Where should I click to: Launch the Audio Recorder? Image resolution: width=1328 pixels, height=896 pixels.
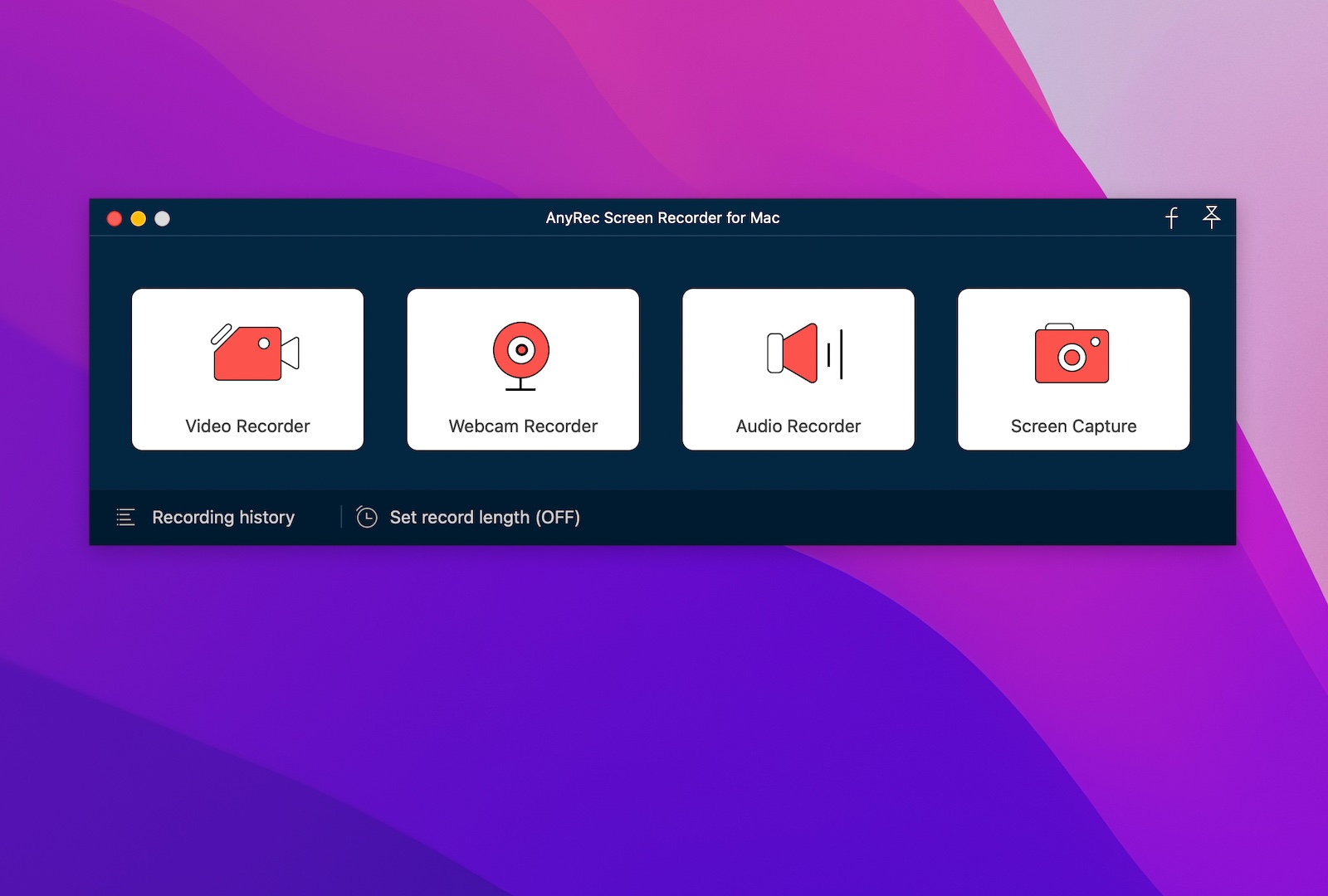[798, 369]
